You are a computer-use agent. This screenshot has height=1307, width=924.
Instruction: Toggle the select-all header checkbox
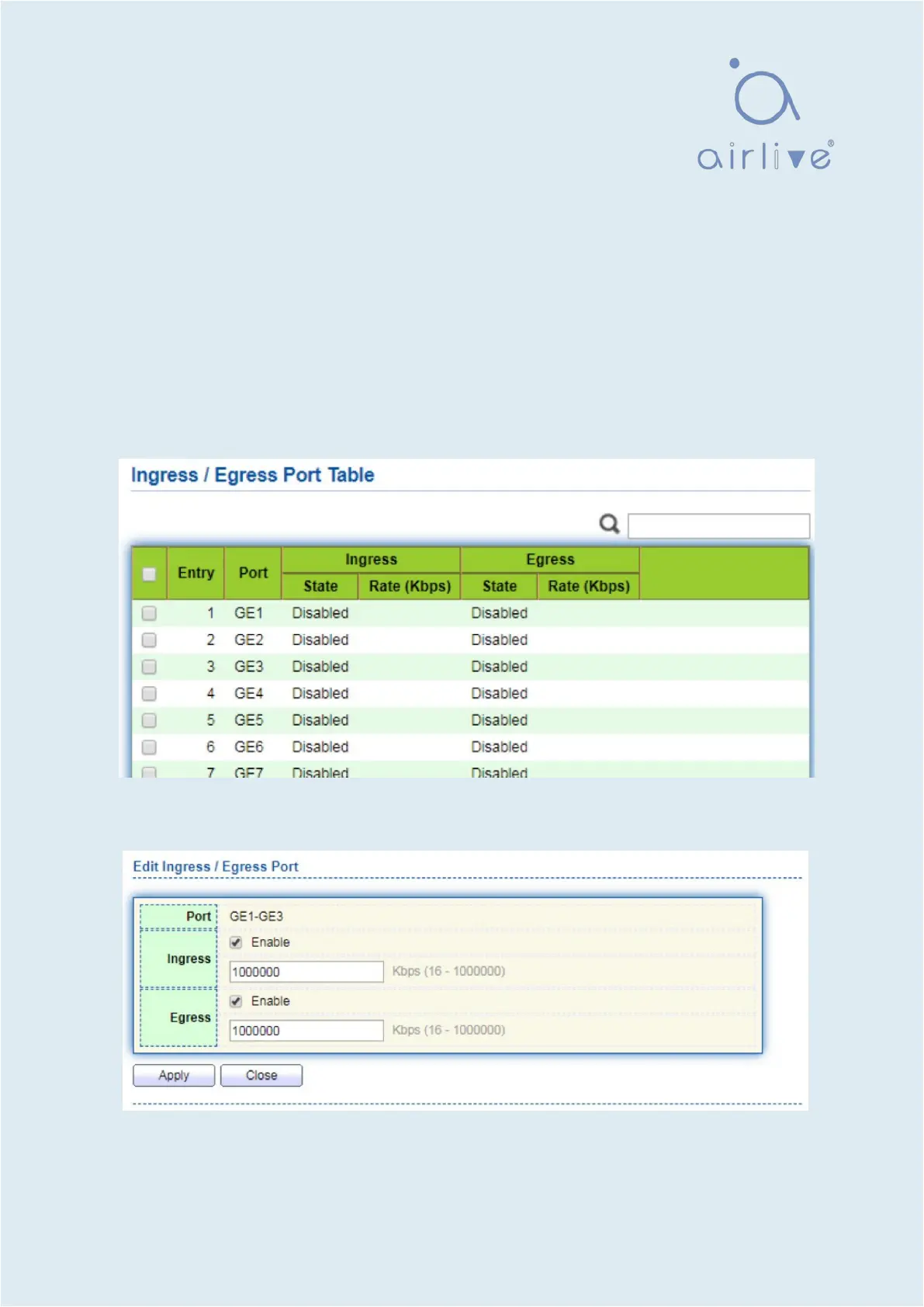[149, 574]
